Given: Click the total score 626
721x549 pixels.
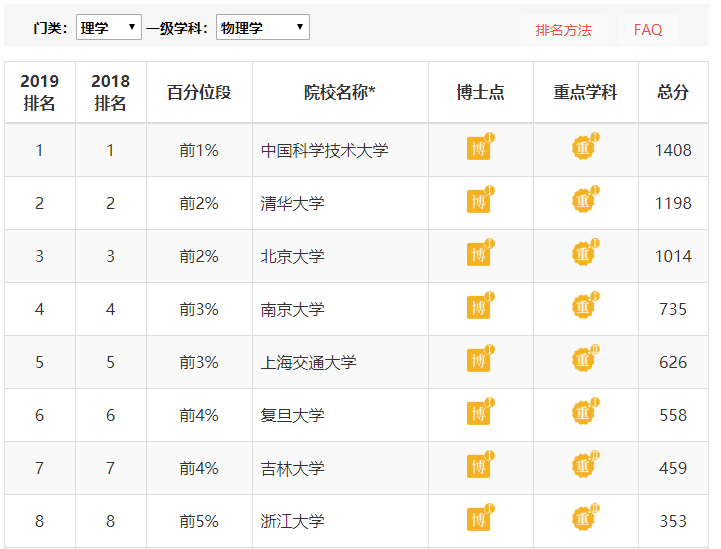Looking at the screenshot, I should point(673,362).
